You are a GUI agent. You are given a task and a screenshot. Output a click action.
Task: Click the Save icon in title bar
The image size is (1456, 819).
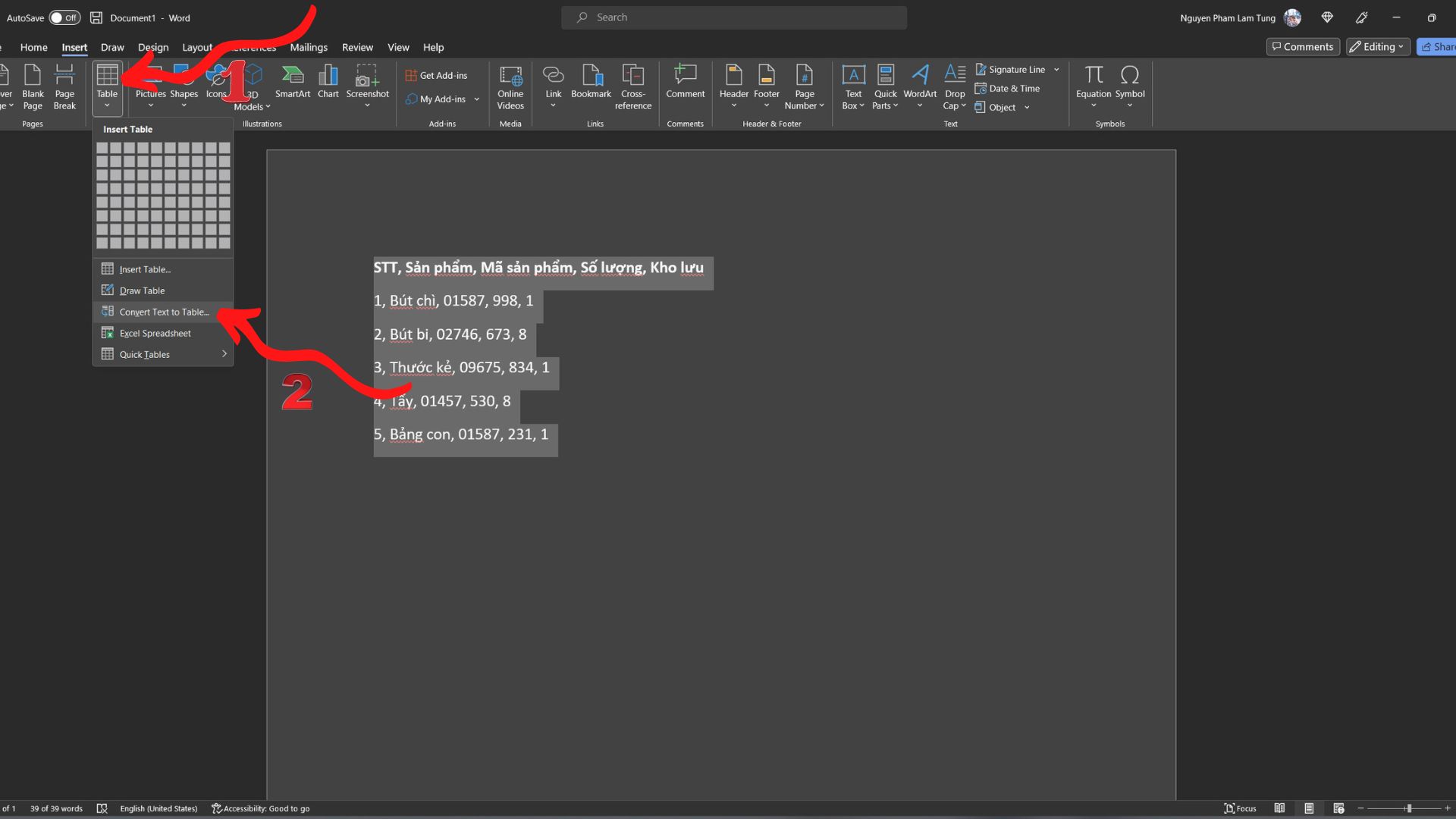point(96,17)
